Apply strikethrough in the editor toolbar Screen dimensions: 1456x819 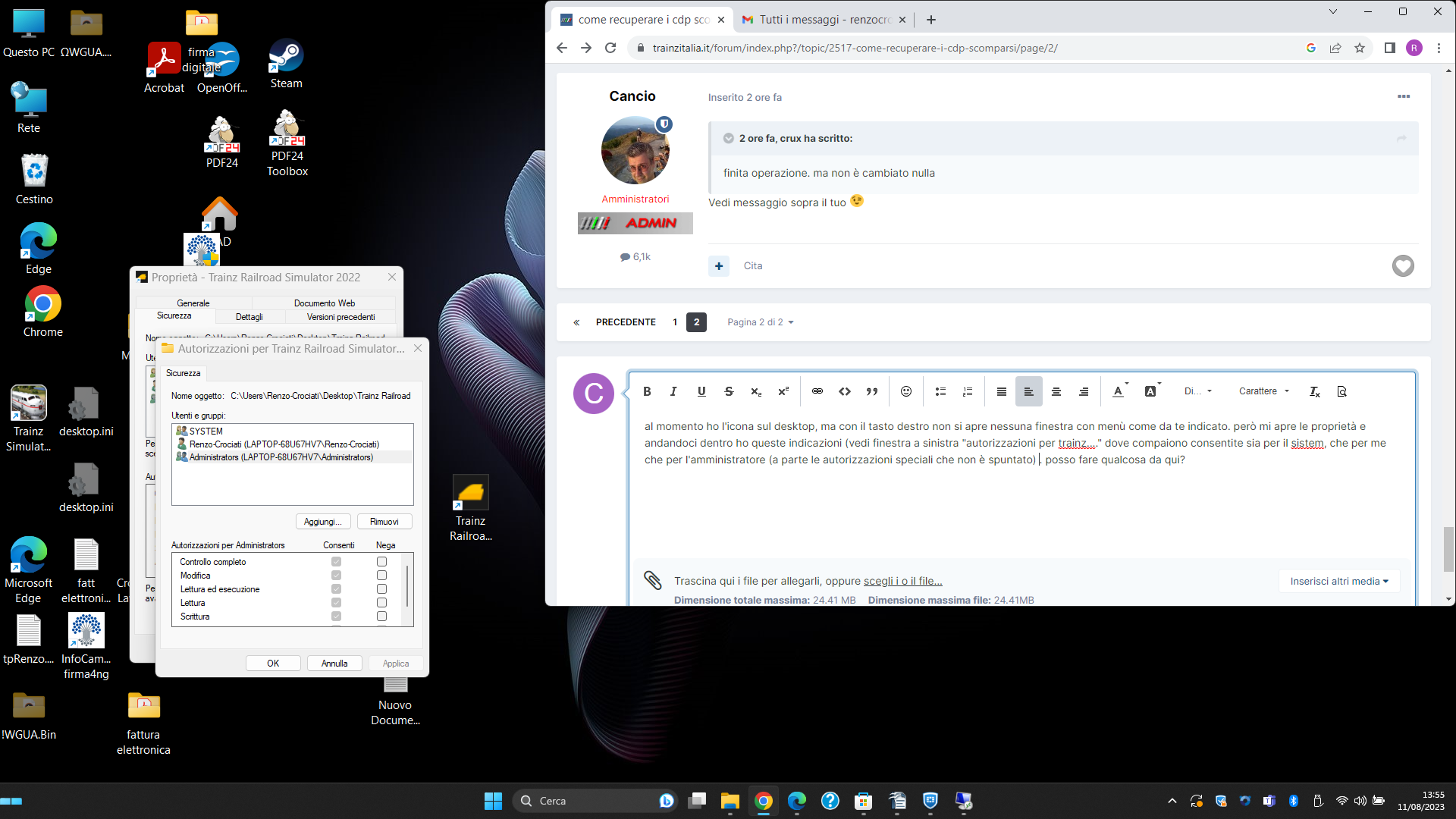(729, 391)
